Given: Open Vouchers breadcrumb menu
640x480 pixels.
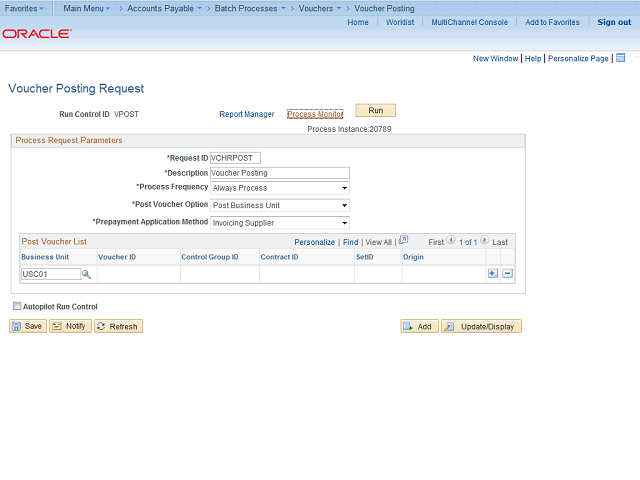Looking at the screenshot, I should (x=320, y=8).
